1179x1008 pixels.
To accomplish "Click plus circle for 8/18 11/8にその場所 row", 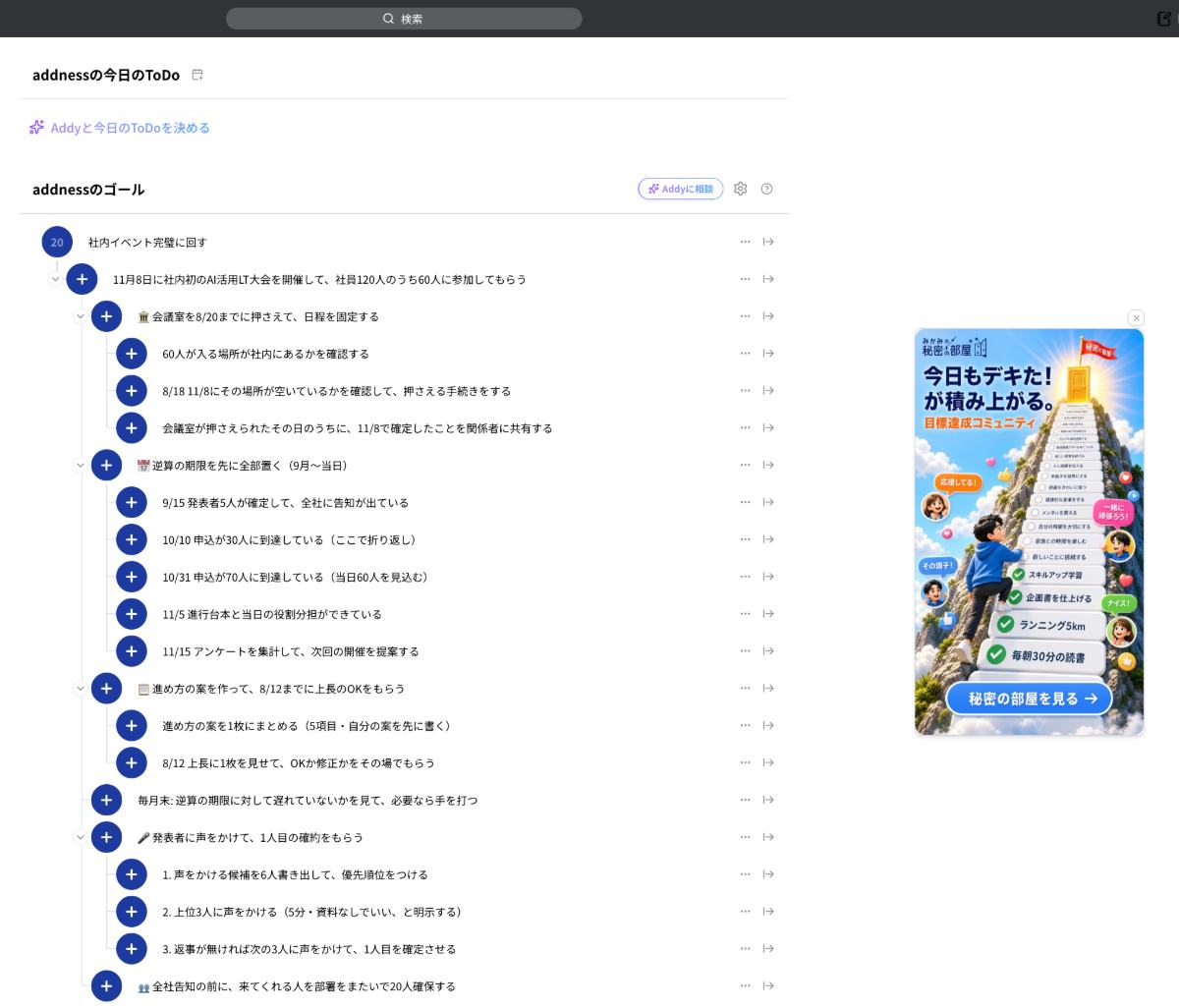I will [x=131, y=391].
